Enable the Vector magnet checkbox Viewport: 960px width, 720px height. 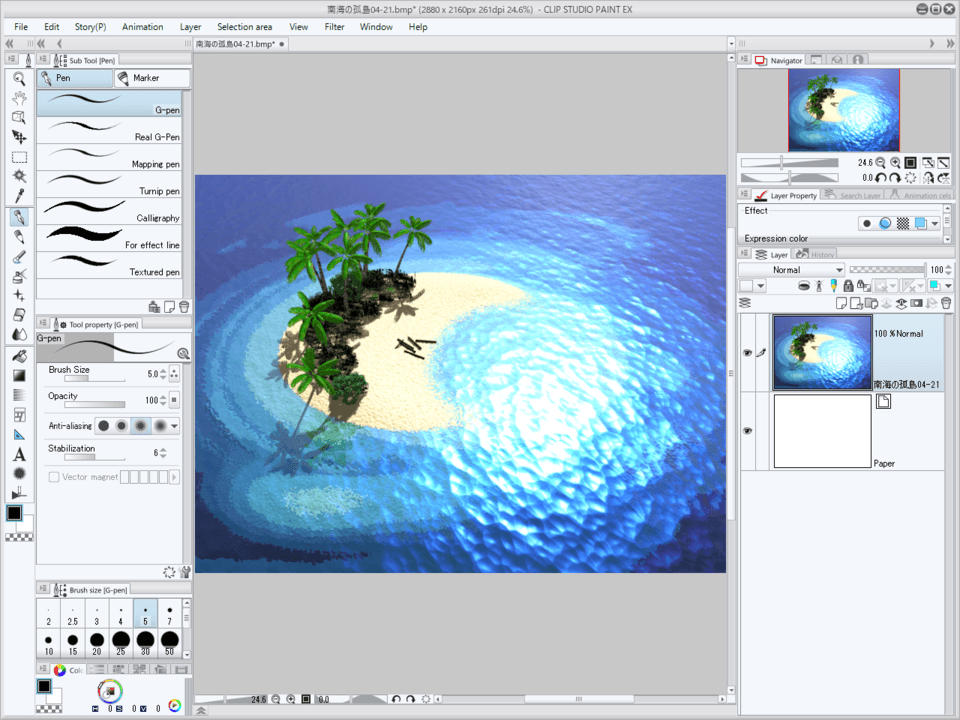pos(54,477)
